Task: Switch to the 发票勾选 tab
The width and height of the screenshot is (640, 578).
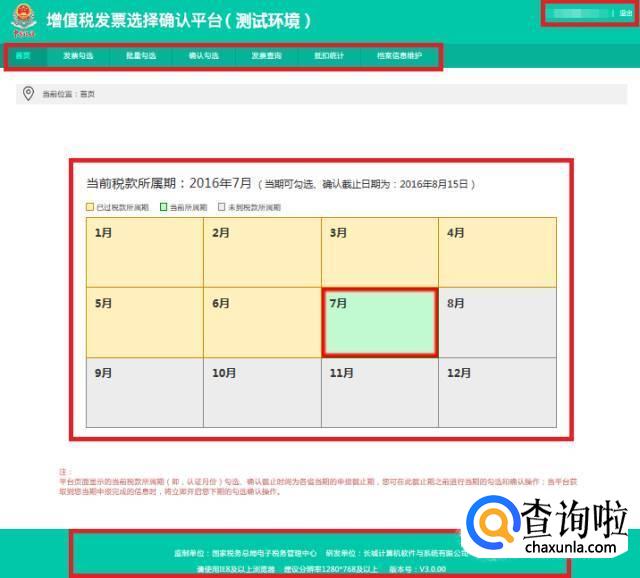Action: (77, 56)
